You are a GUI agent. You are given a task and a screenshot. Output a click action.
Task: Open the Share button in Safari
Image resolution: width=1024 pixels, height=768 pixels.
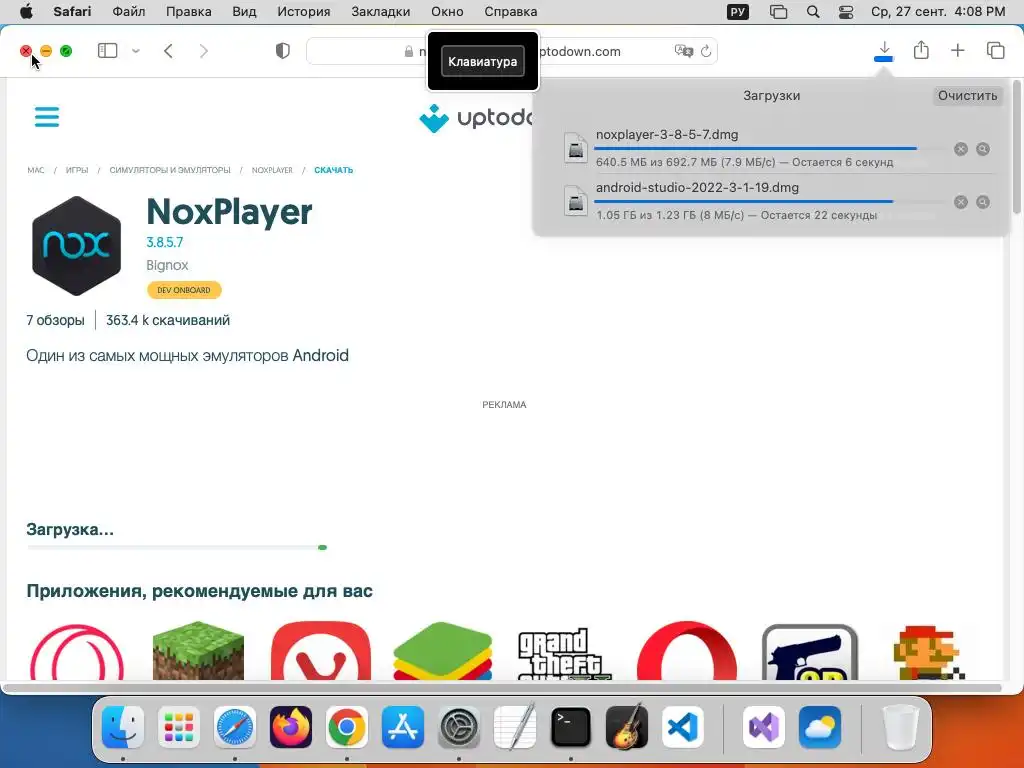[921, 50]
